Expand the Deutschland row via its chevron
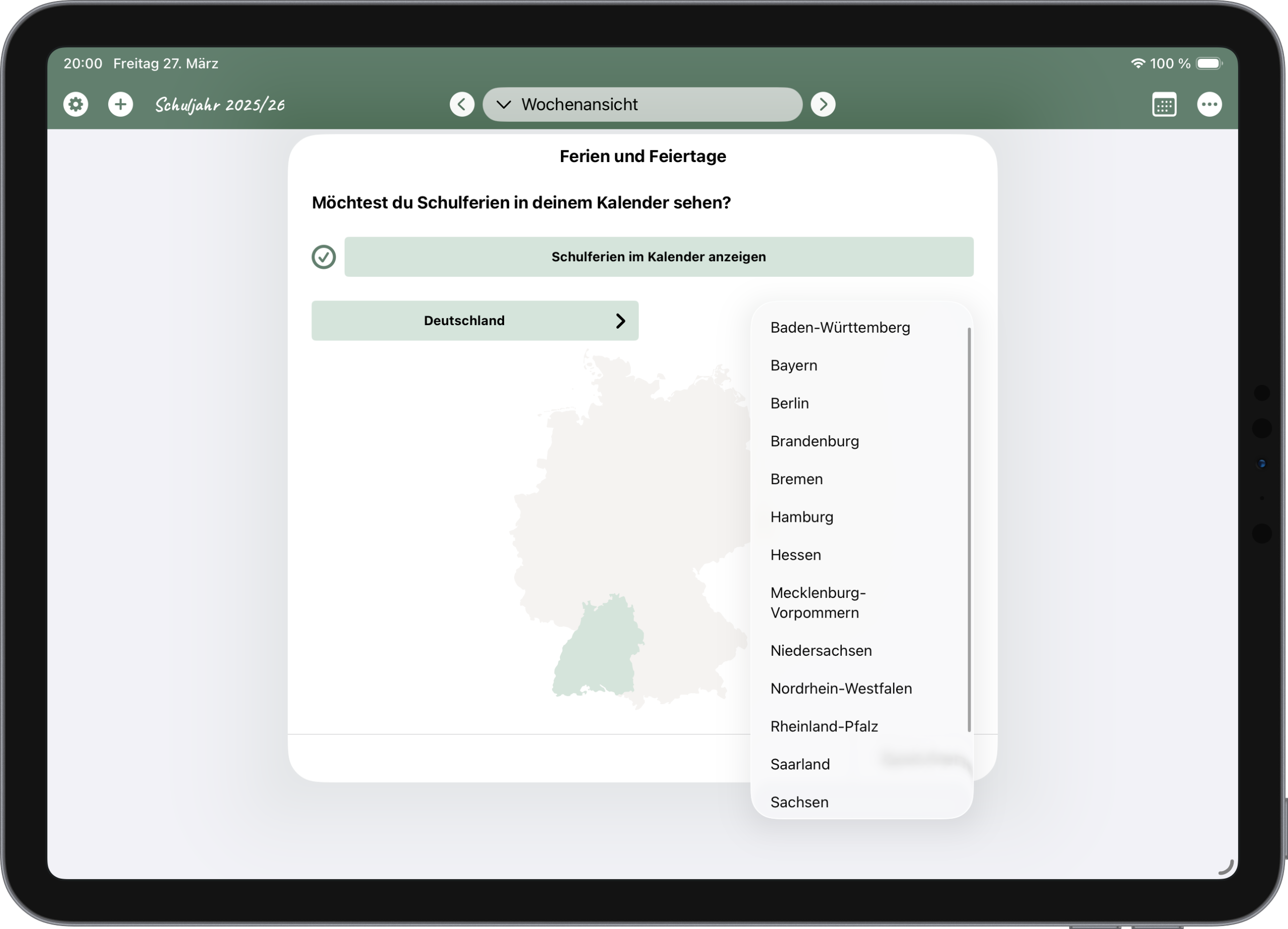The height and width of the screenshot is (929, 1288). (x=621, y=321)
